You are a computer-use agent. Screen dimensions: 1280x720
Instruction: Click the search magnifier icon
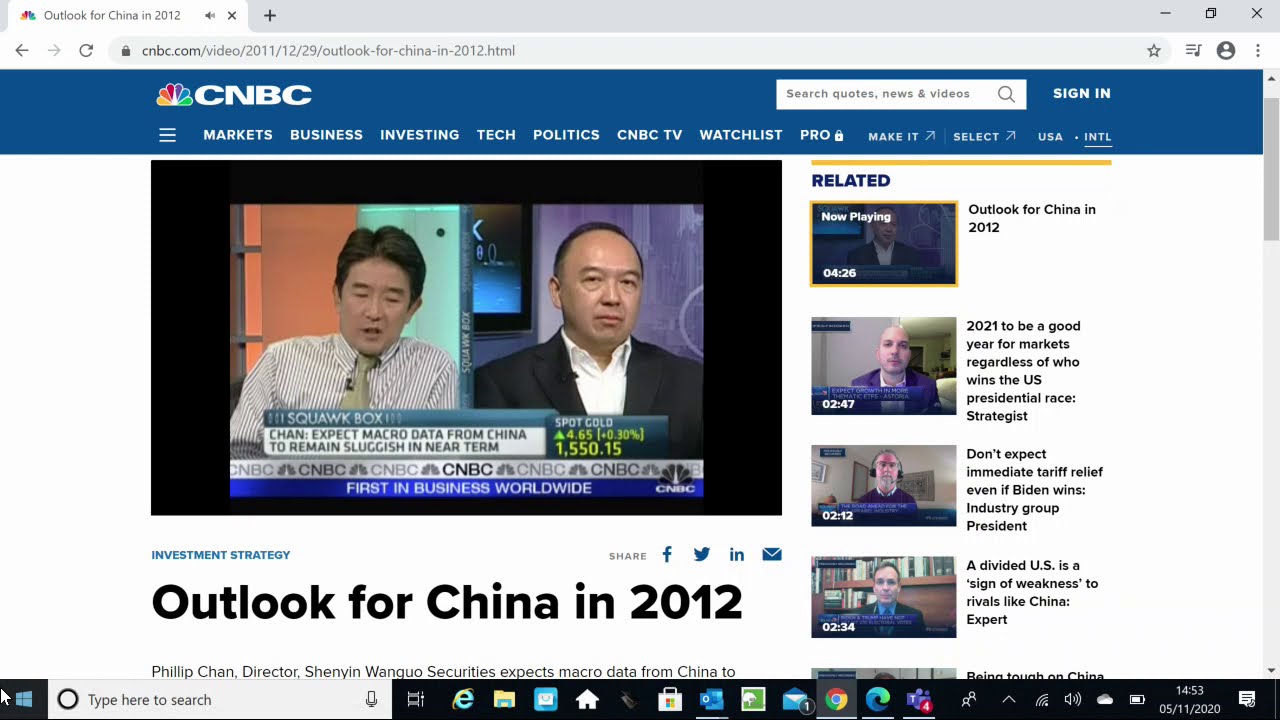[1006, 94]
